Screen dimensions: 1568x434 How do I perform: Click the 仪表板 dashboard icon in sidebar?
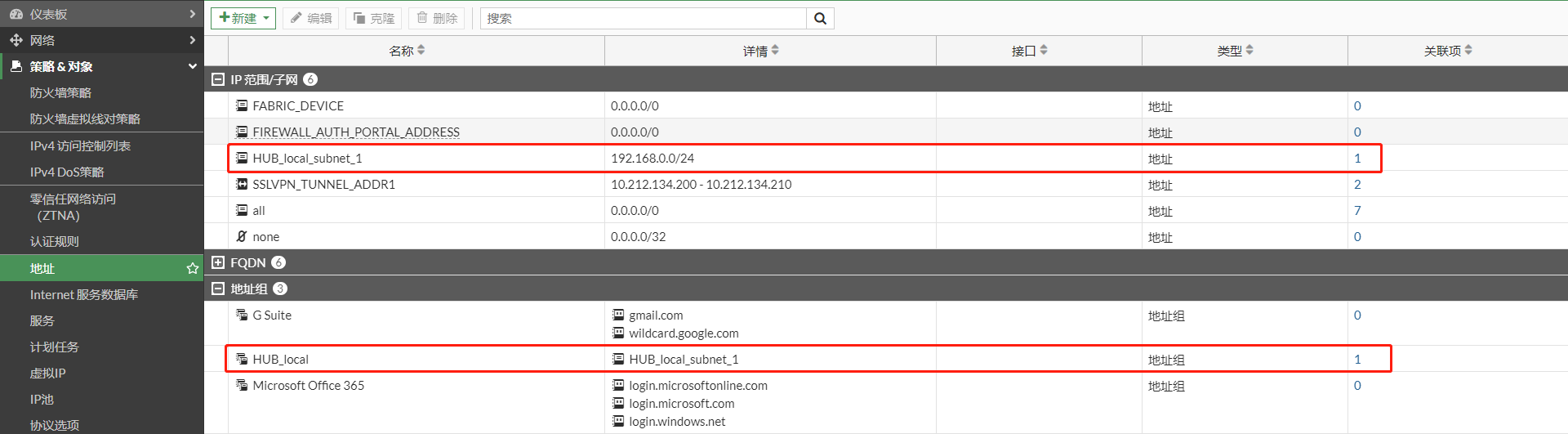point(16,14)
